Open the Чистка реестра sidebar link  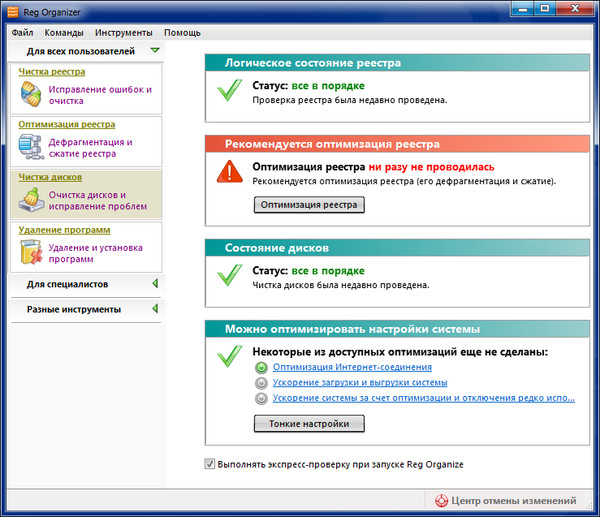tap(51, 72)
